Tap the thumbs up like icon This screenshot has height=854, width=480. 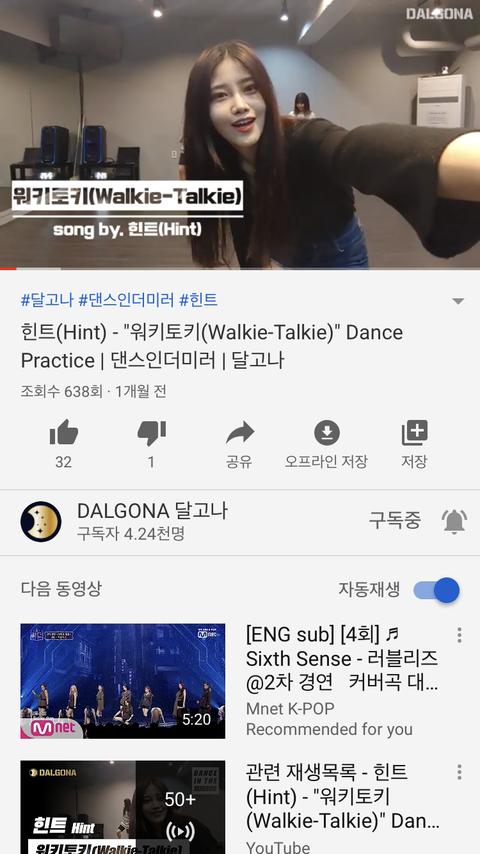pos(64,432)
